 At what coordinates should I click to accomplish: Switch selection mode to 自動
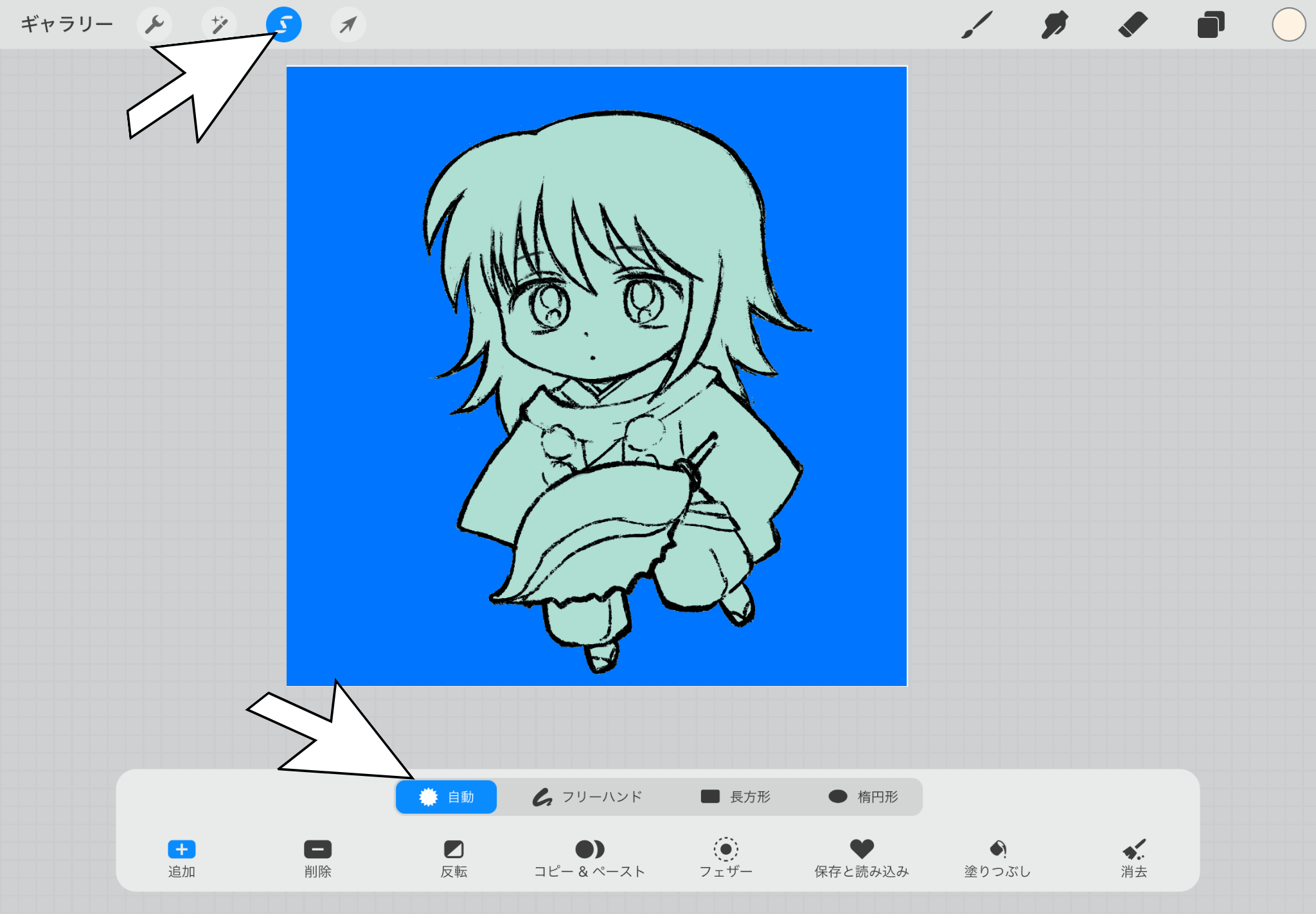click(x=446, y=797)
